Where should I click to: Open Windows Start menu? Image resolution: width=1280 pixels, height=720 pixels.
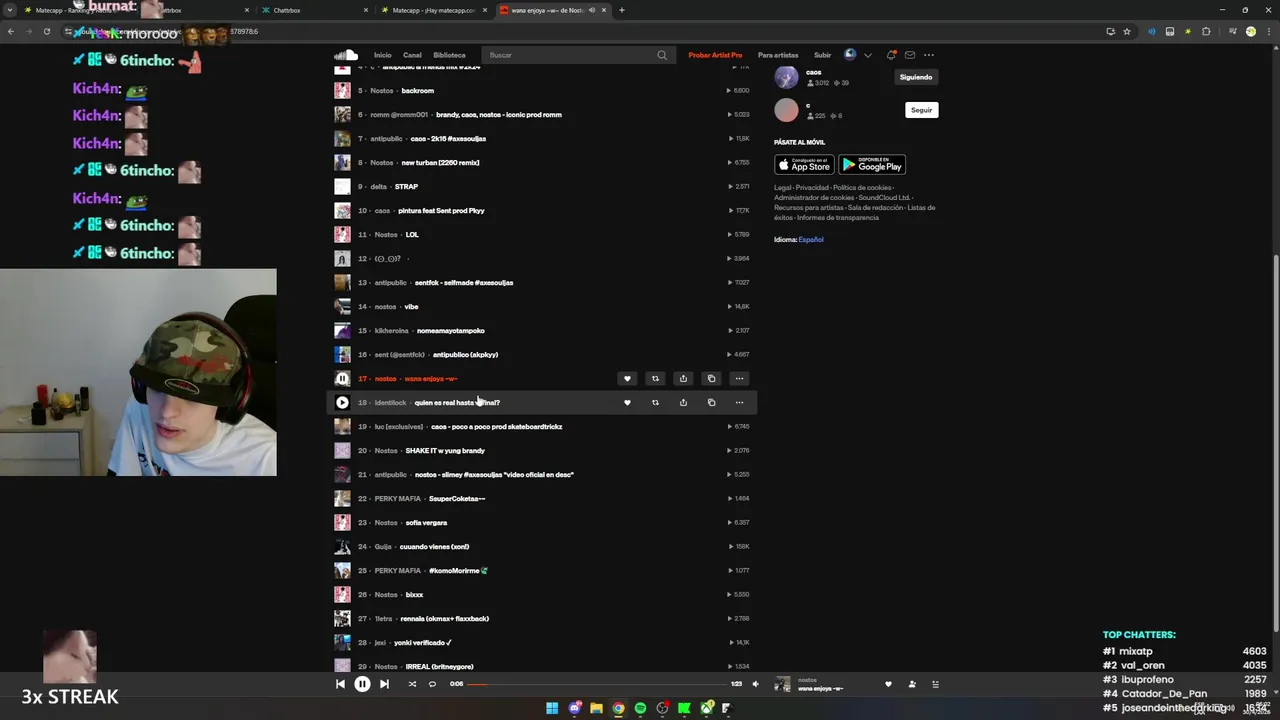click(552, 708)
